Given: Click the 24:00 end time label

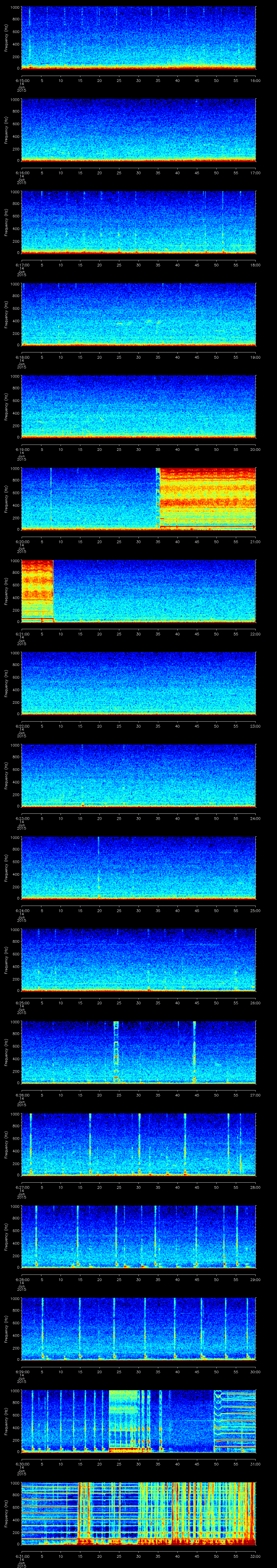Looking at the screenshot, I should [256, 818].
